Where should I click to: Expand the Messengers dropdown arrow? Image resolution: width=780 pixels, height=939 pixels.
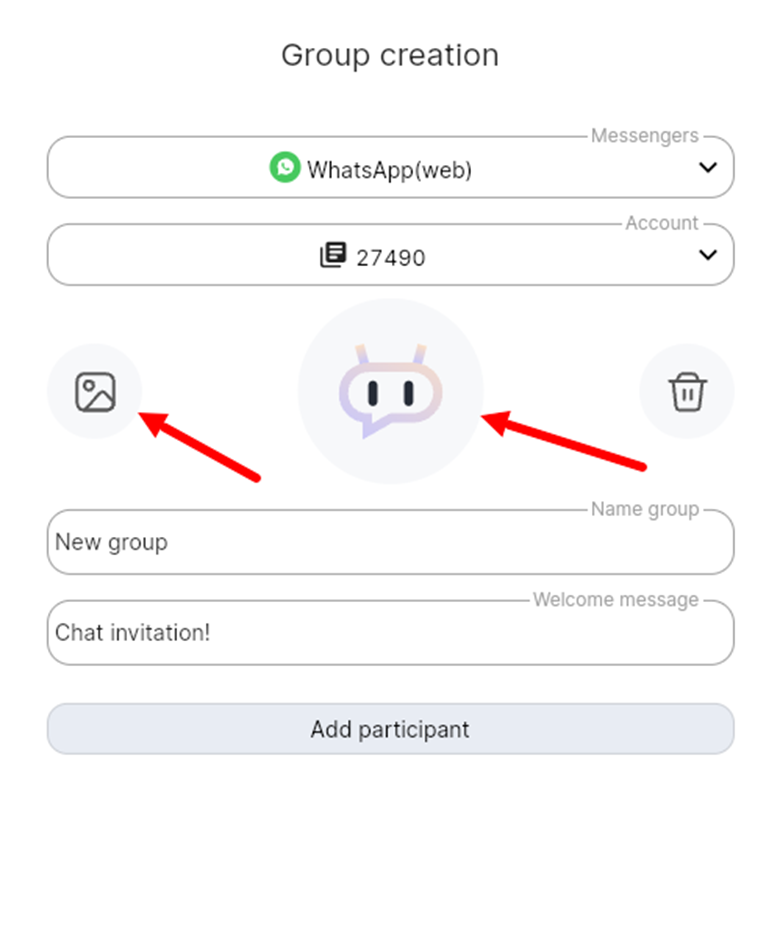708,167
